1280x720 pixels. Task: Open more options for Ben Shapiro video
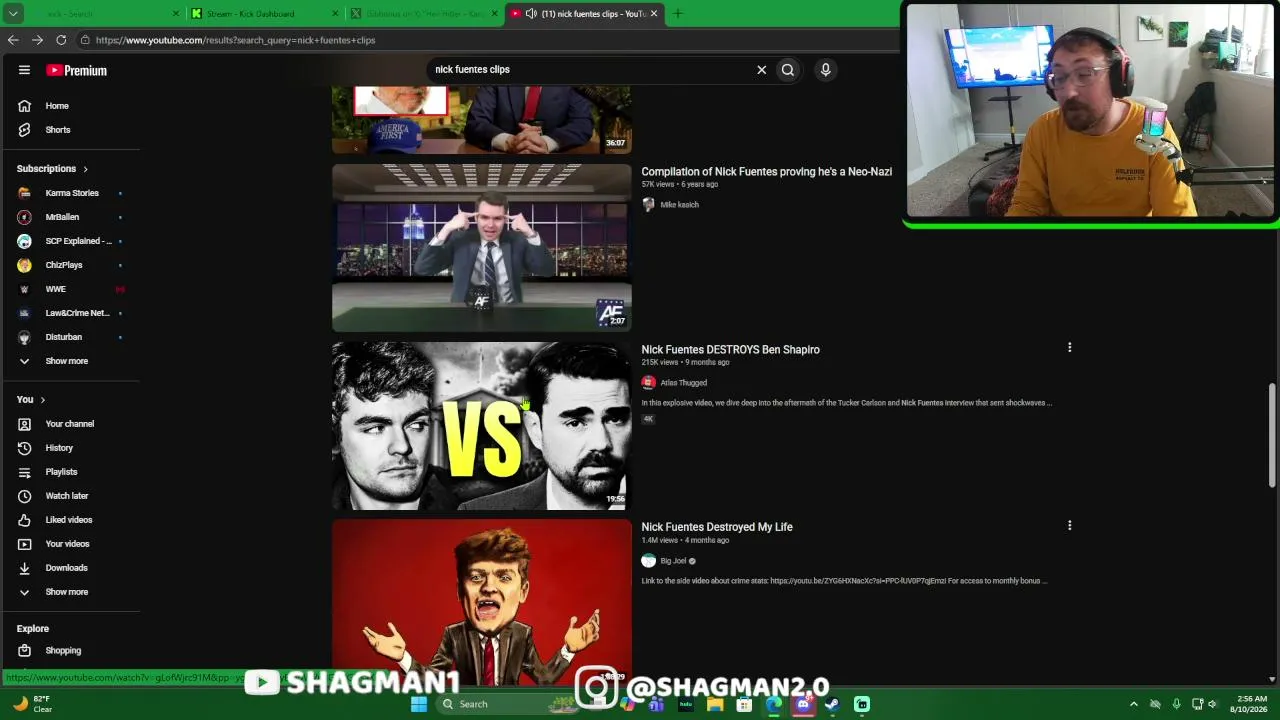(x=1069, y=348)
